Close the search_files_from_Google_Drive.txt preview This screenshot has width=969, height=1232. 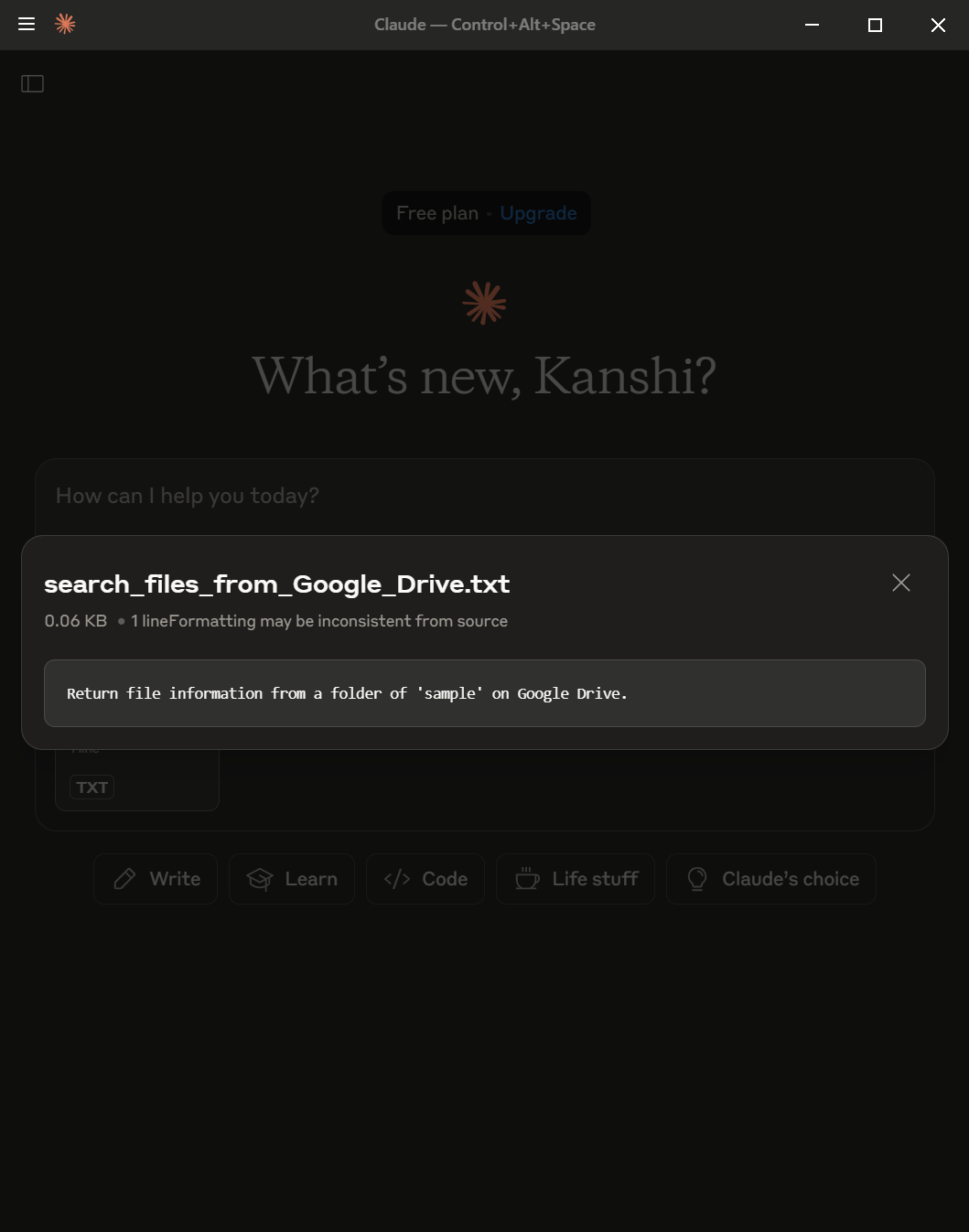click(x=901, y=583)
